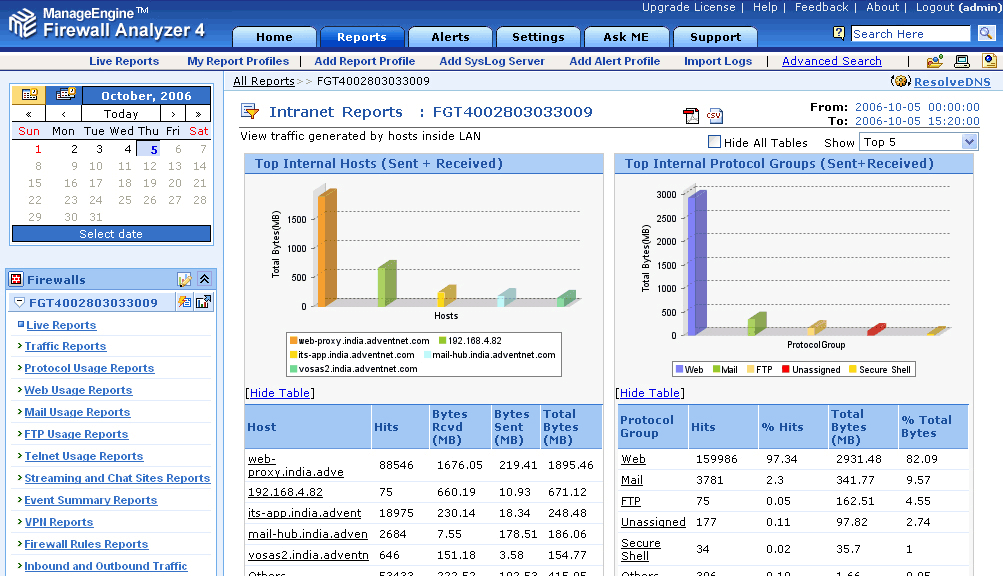Viewport: 1003px width, 576px height.
Task: Collapse the FGT4002803033009 device tree
Action: 19,303
